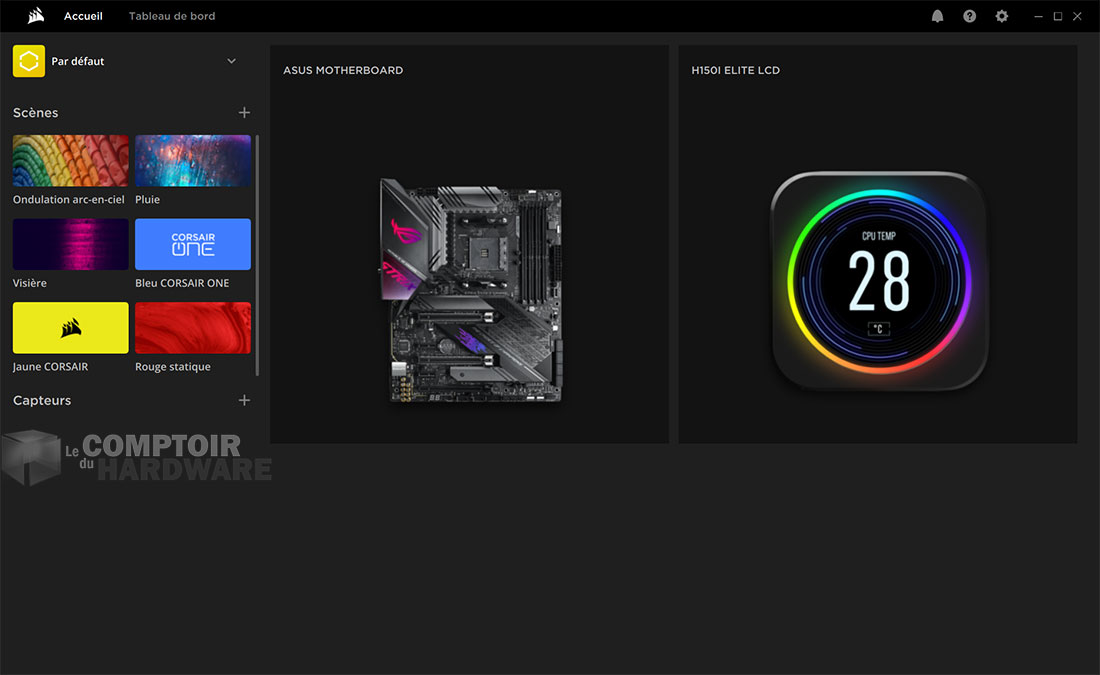Close the iCUE window

[x=1078, y=16]
